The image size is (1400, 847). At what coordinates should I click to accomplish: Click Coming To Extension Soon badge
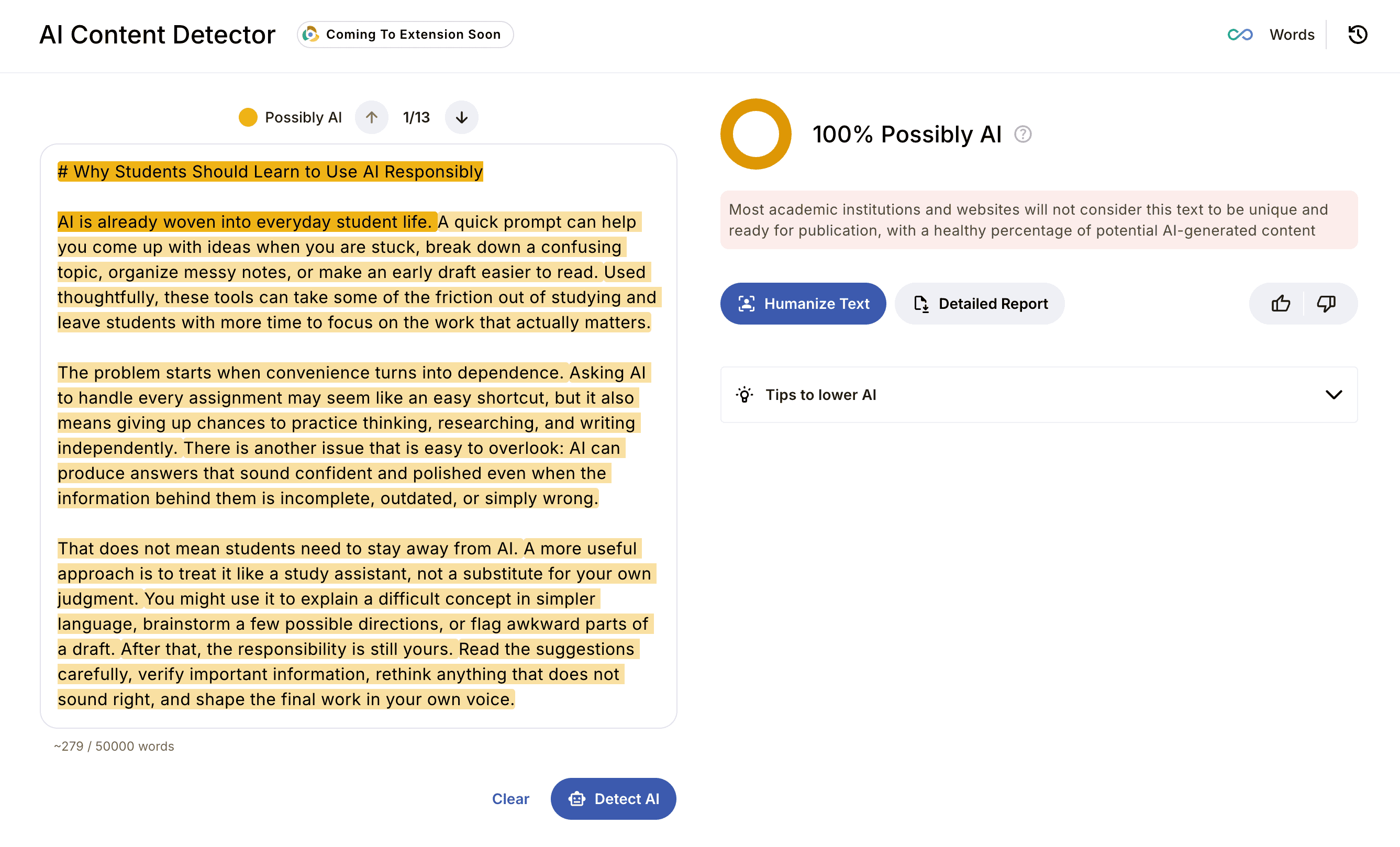[405, 35]
